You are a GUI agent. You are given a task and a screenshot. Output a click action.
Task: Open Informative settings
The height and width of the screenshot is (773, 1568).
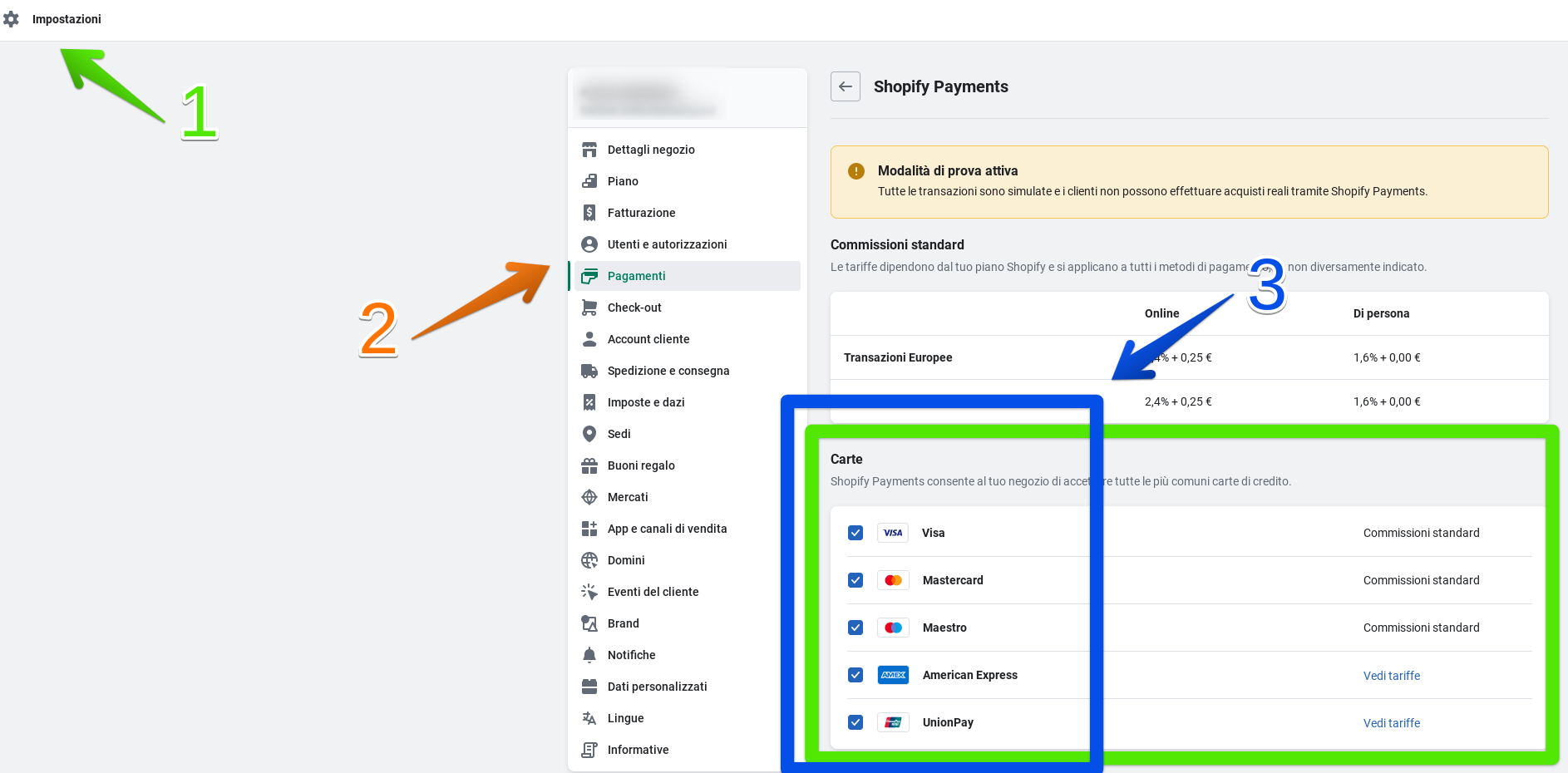(687, 750)
